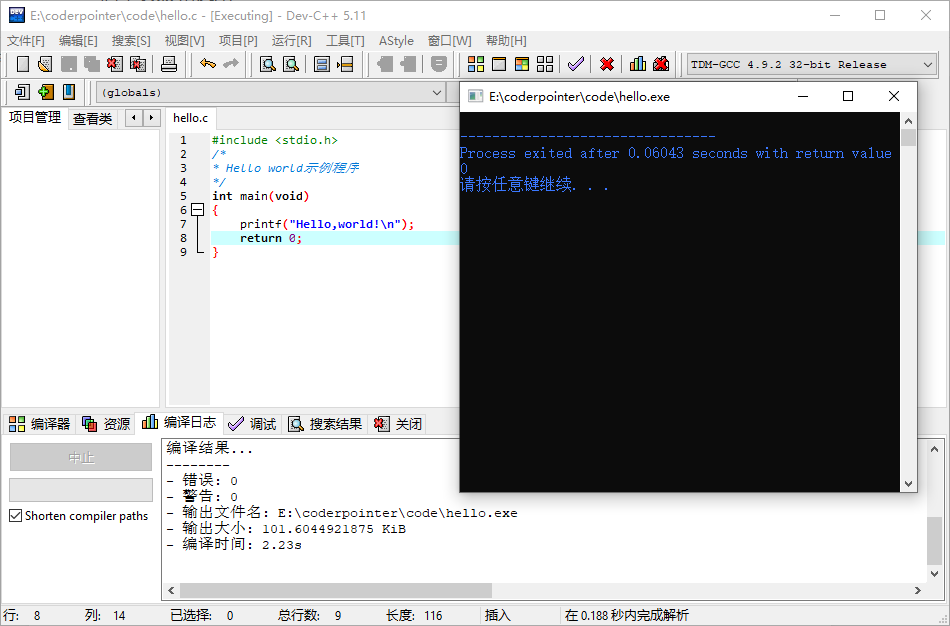The image size is (950, 626).
Task: Close all files using the toolbar icon
Action: coord(138,64)
